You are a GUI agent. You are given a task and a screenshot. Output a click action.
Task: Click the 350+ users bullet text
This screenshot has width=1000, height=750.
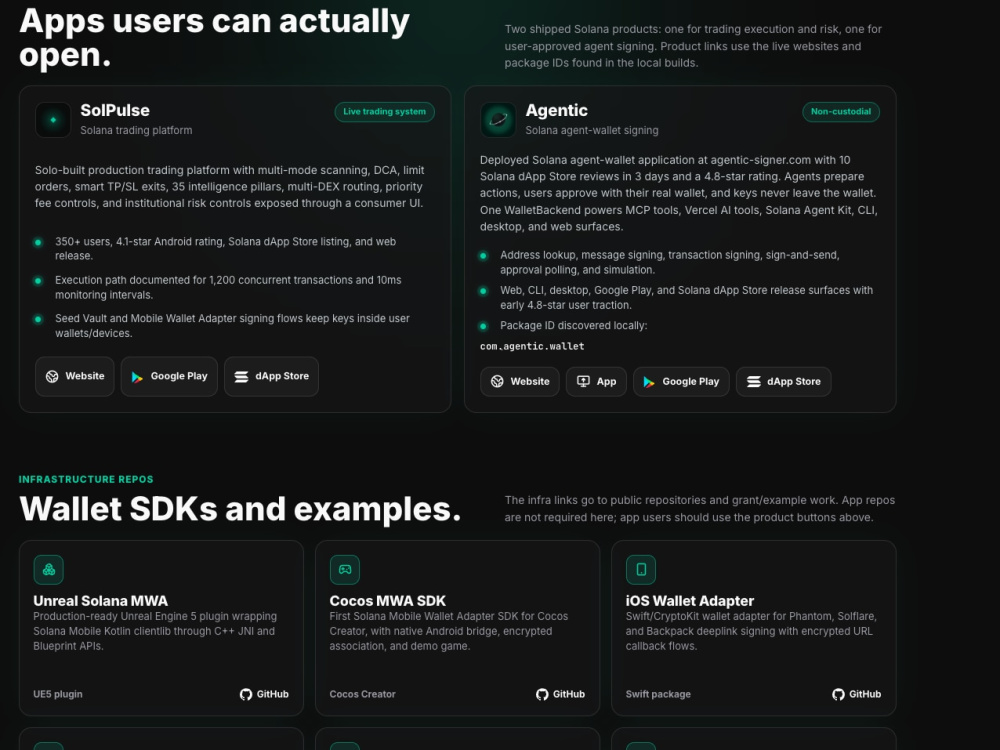point(226,249)
